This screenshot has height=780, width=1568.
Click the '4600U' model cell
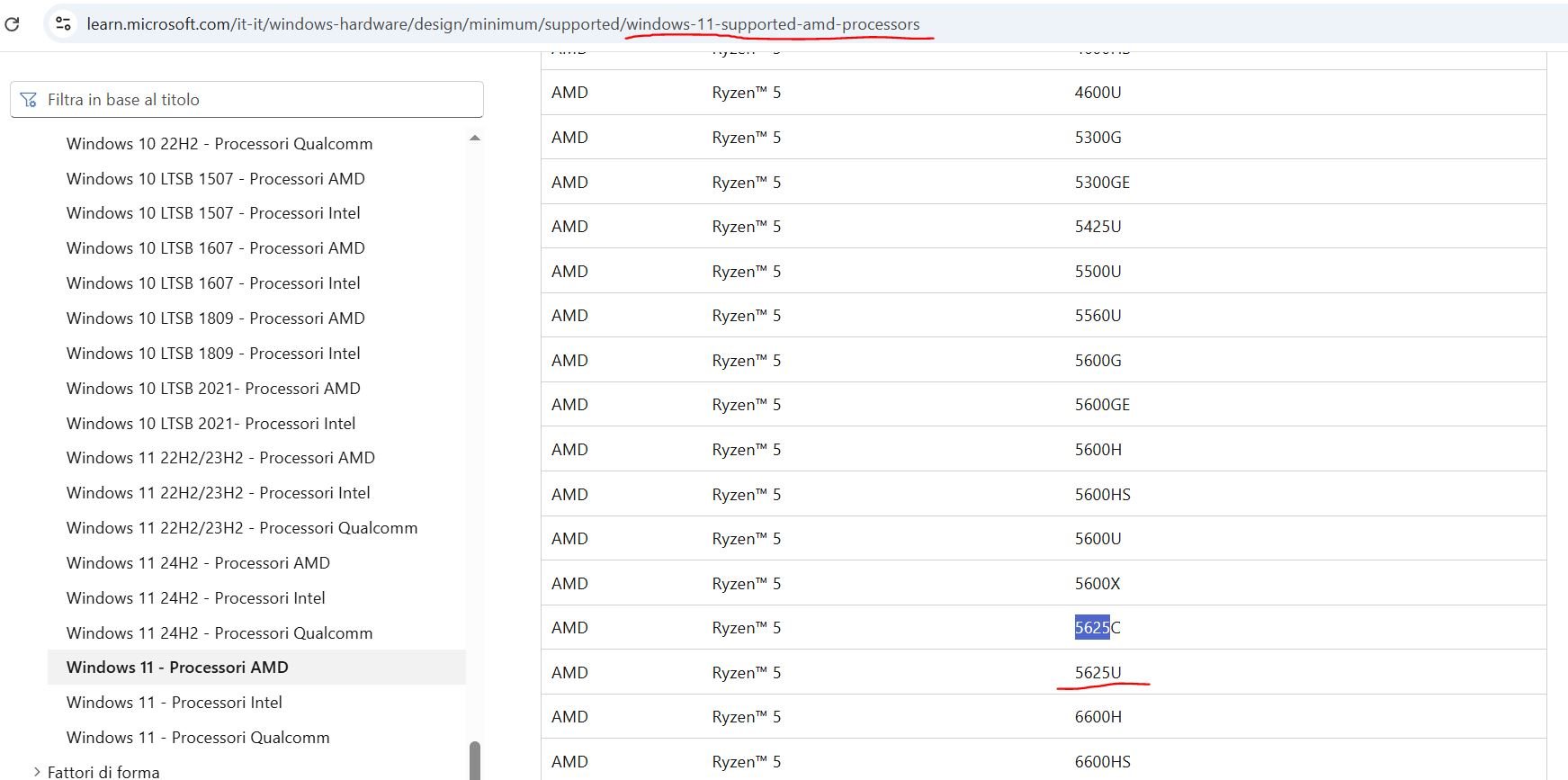pos(1098,93)
